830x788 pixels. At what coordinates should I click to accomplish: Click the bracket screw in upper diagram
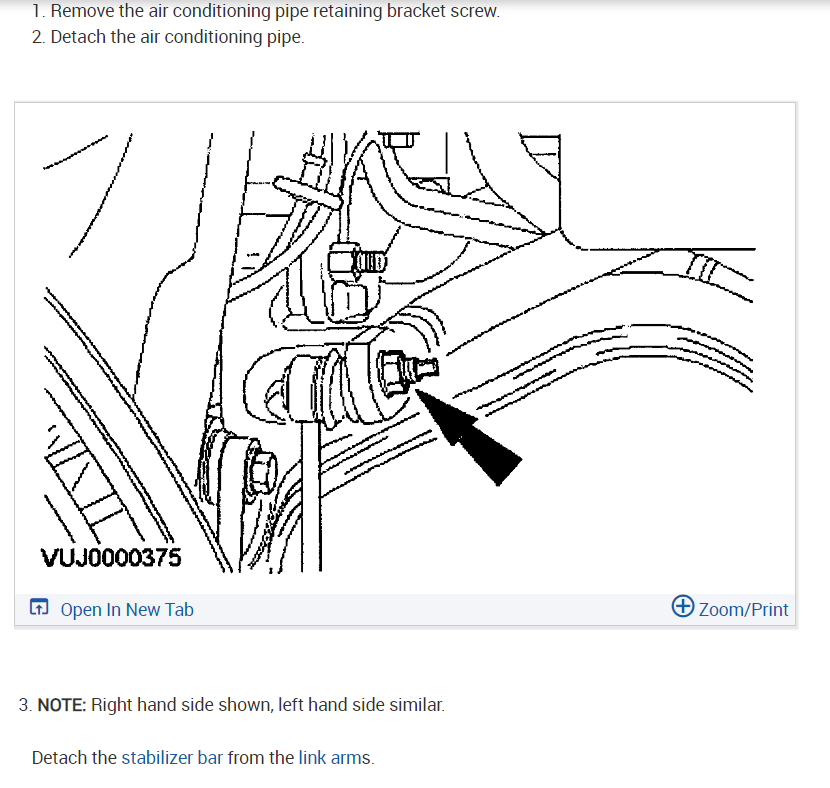(x=358, y=261)
